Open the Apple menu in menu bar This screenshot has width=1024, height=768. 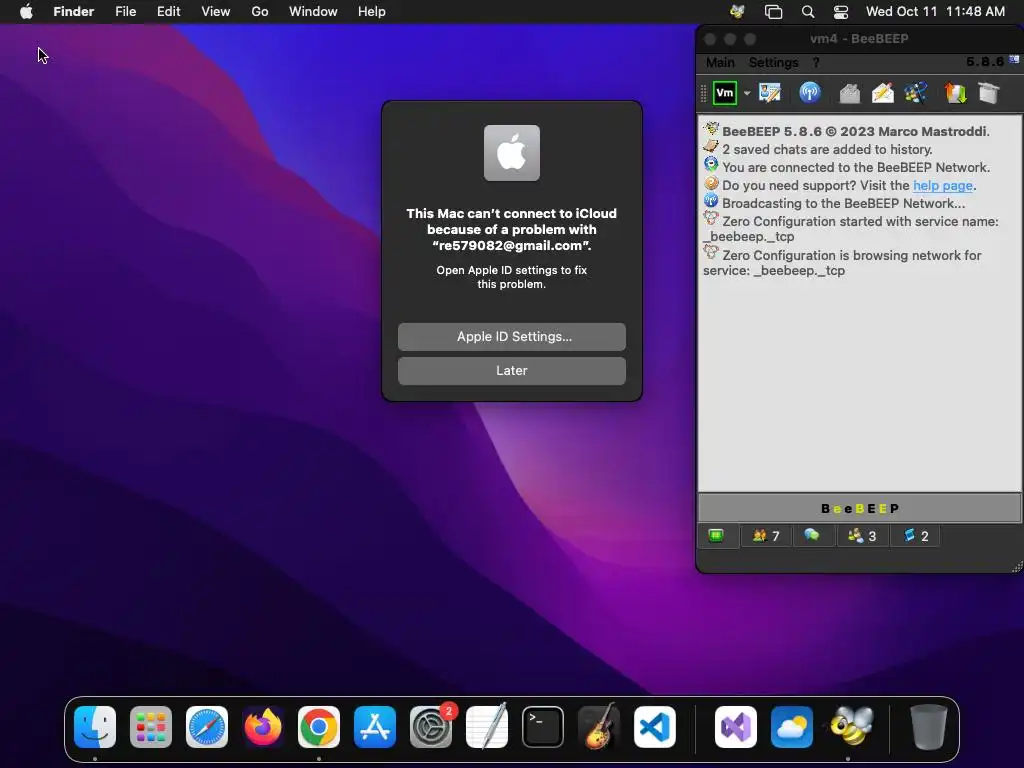point(26,11)
